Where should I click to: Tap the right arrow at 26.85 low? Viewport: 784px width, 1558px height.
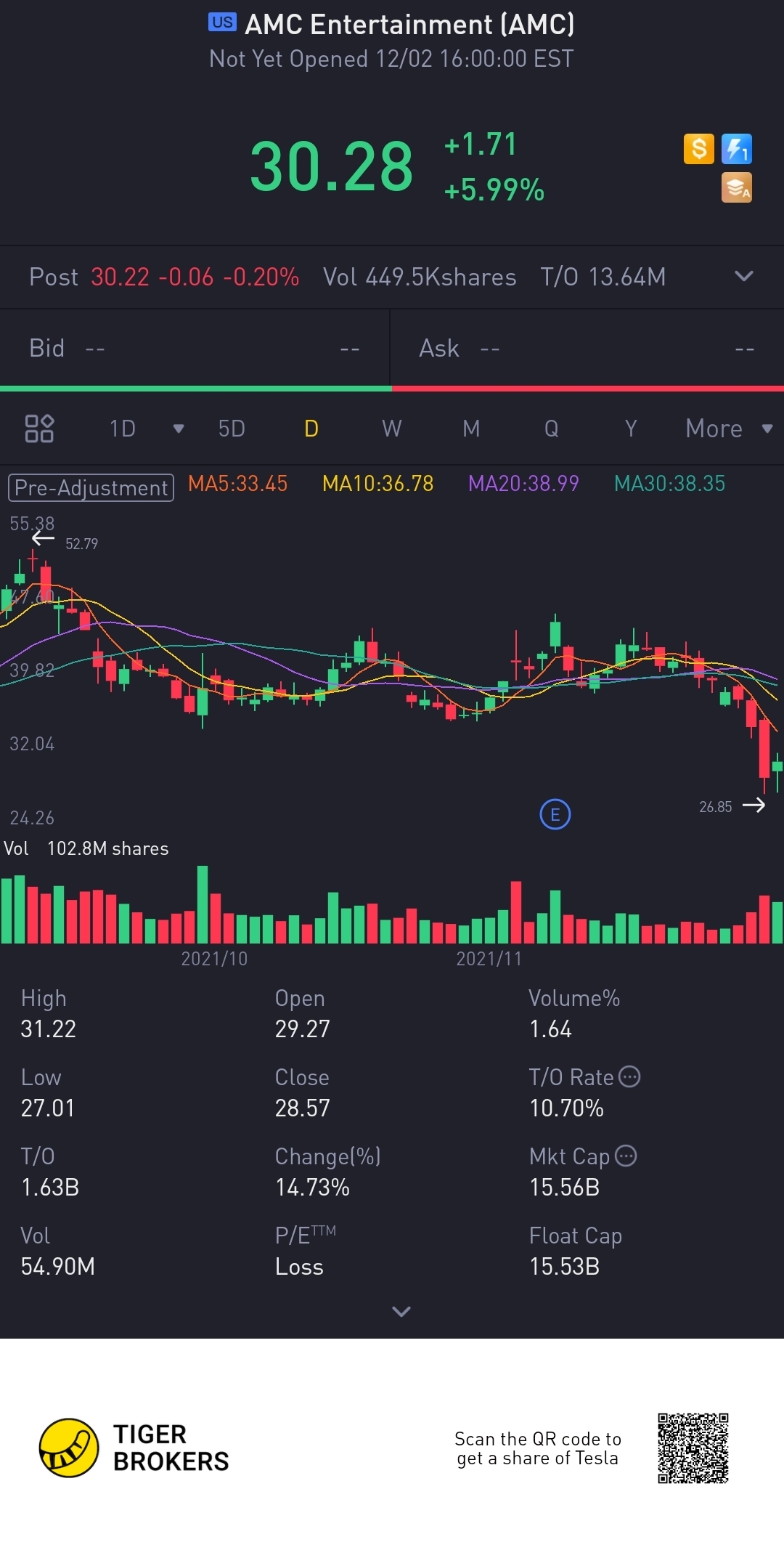pos(754,805)
